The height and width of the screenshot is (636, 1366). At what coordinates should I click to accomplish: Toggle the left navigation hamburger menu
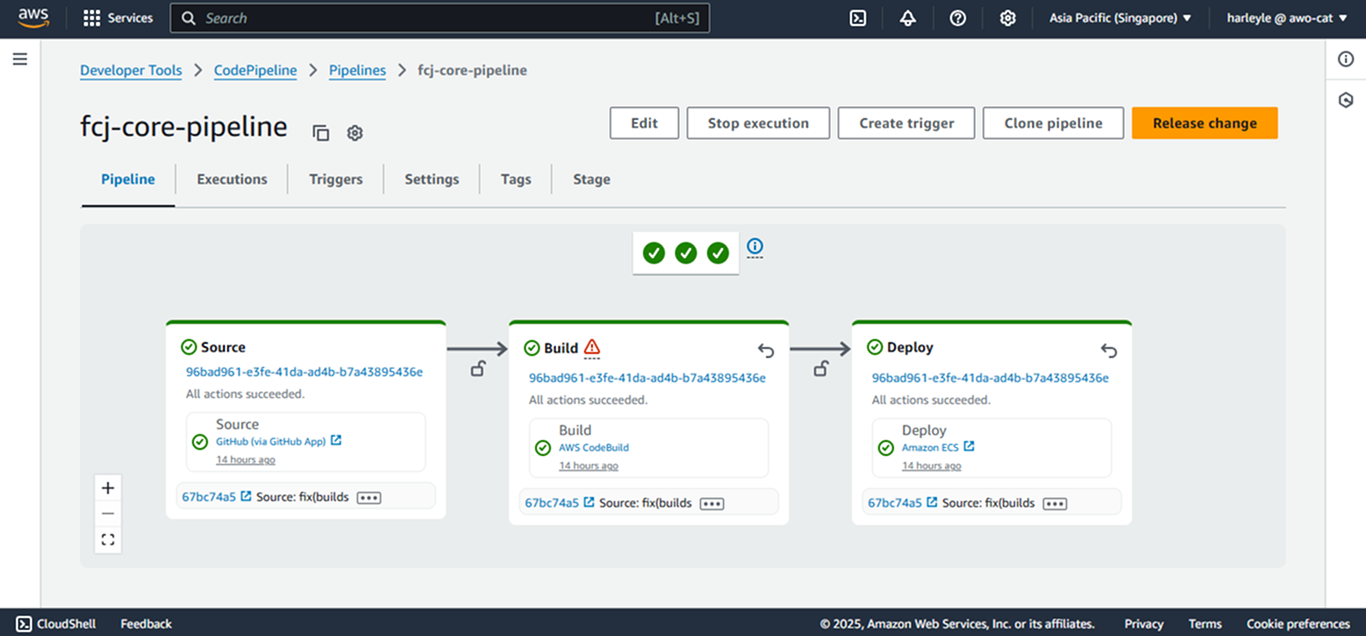click(20, 59)
